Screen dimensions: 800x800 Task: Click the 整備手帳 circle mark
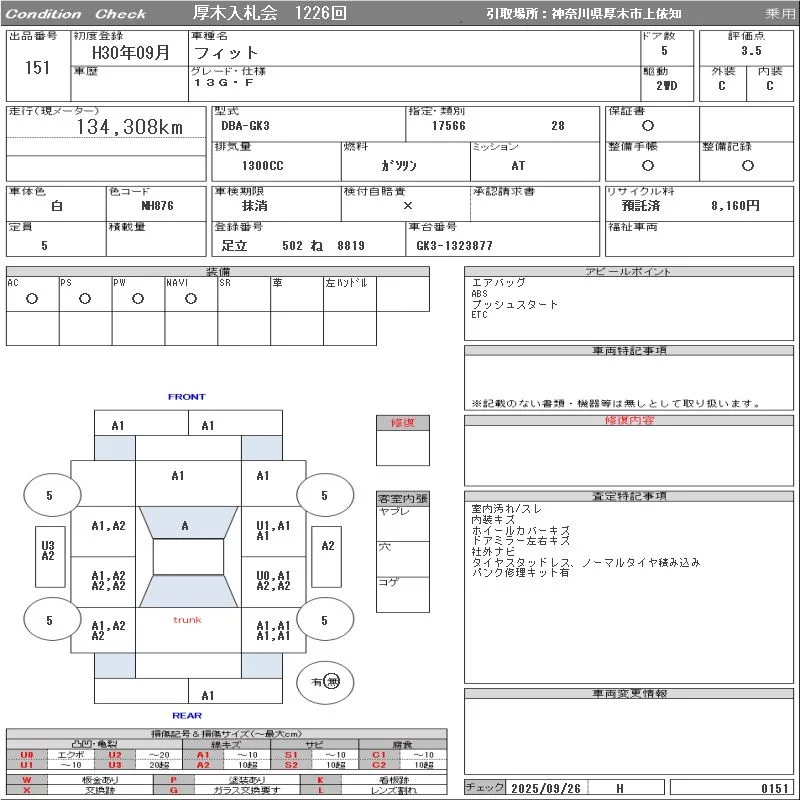(x=648, y=165)
